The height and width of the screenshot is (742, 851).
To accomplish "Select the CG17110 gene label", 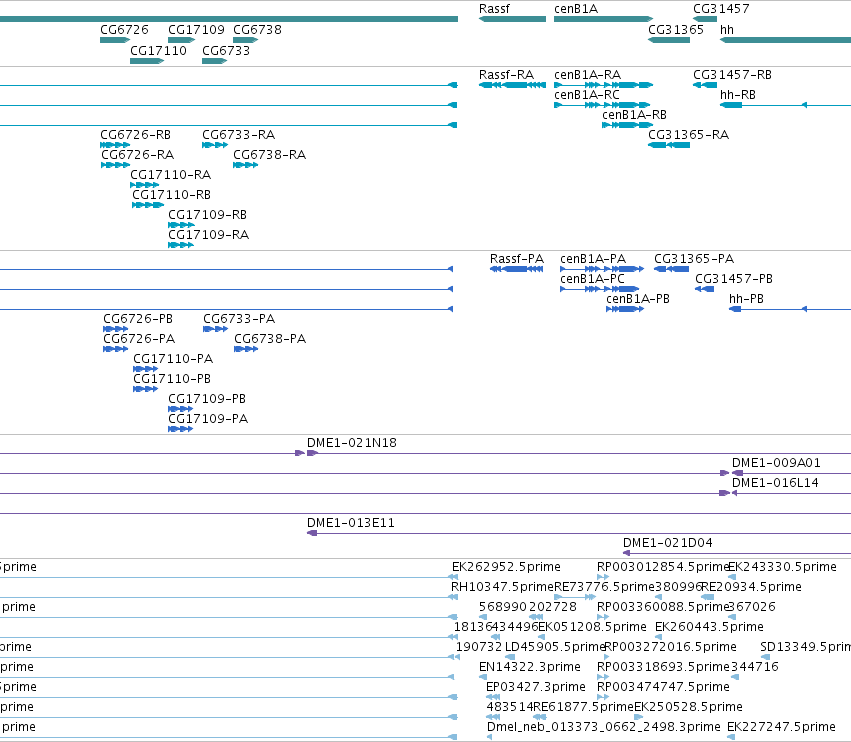I will [158, 50].
